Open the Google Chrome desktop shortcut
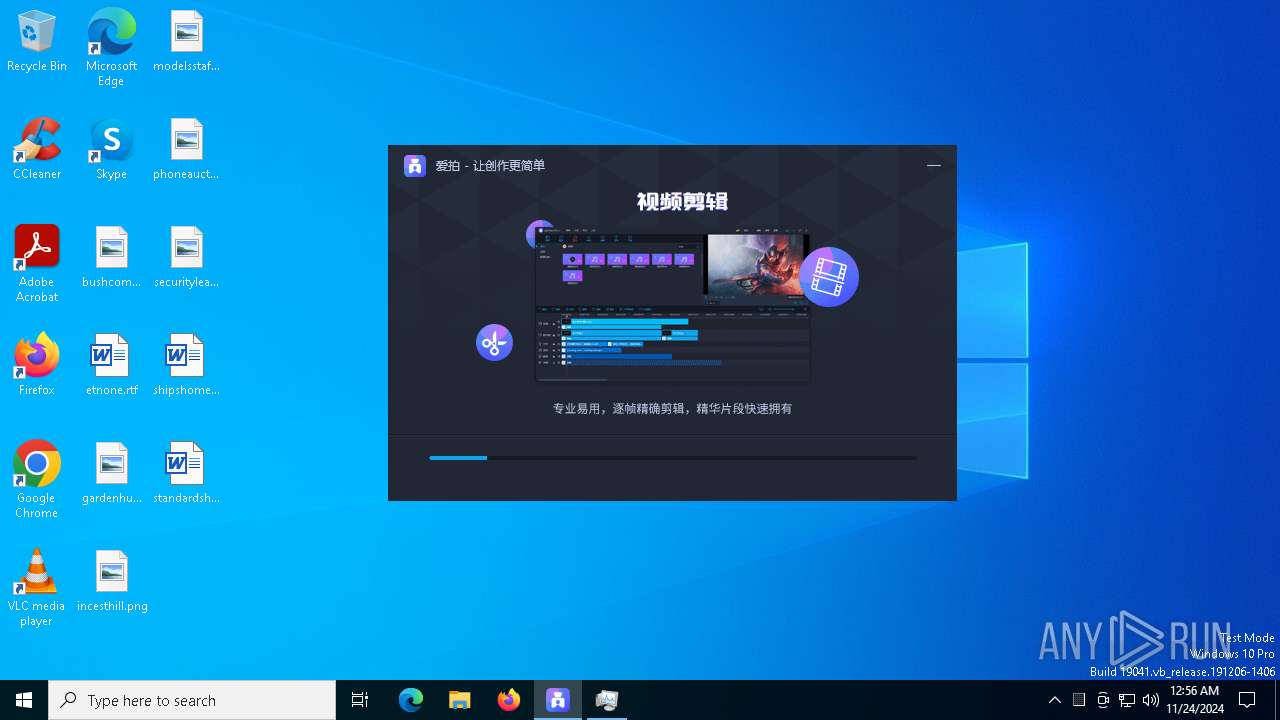The image size is (1280, 720). coord(37,481)
